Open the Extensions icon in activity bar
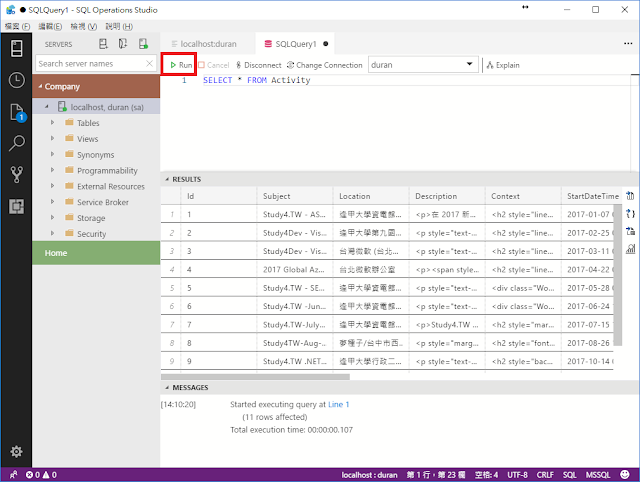The width and height of the screenshot is (640, 482). click(x=16, y=206)
